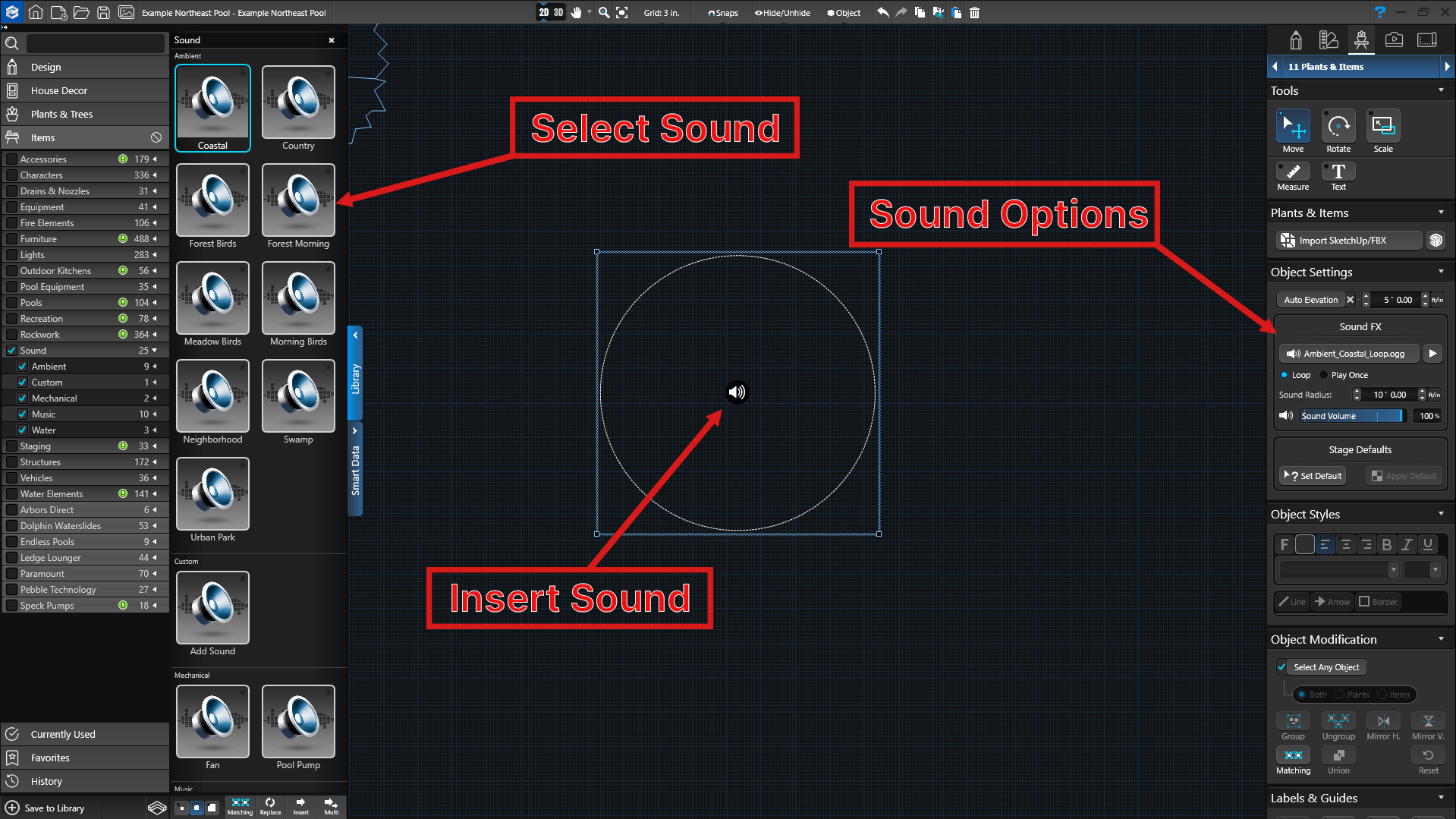Collapse the Object Styles section
The height and width of the screenshot is (819, 1456).
coord(1441,514)
